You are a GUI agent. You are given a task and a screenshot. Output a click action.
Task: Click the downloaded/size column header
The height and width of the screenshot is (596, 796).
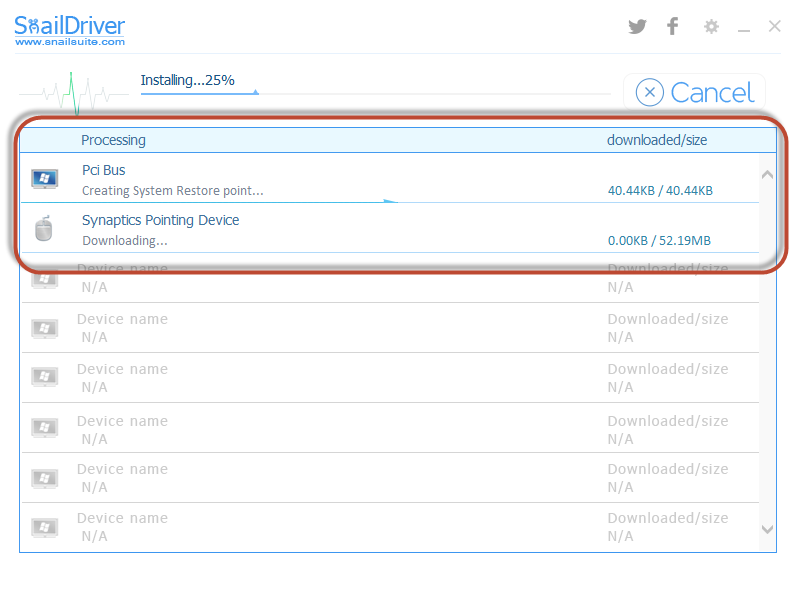click(657, 140)
